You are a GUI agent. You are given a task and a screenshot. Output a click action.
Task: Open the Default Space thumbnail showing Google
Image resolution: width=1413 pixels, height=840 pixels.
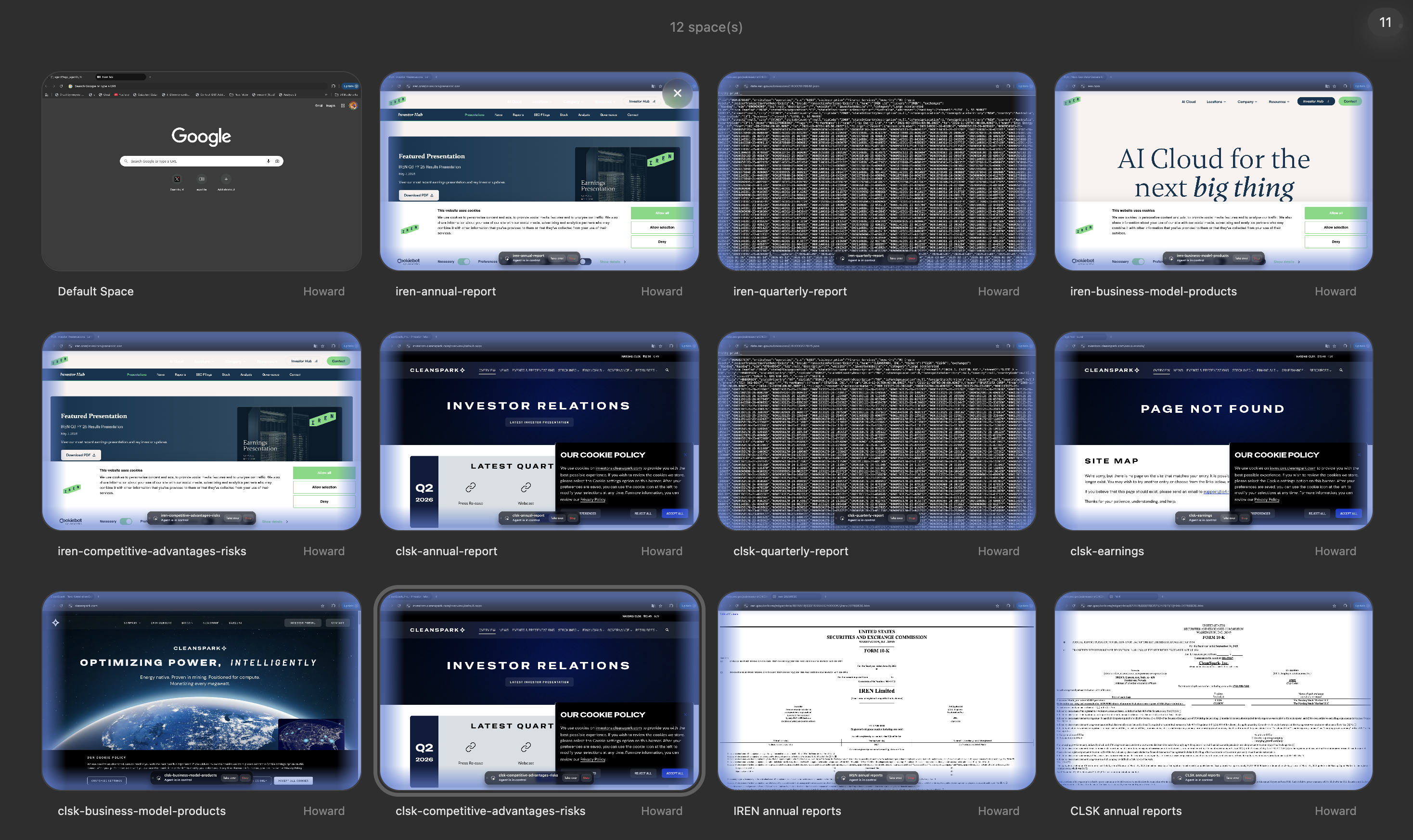202,171
